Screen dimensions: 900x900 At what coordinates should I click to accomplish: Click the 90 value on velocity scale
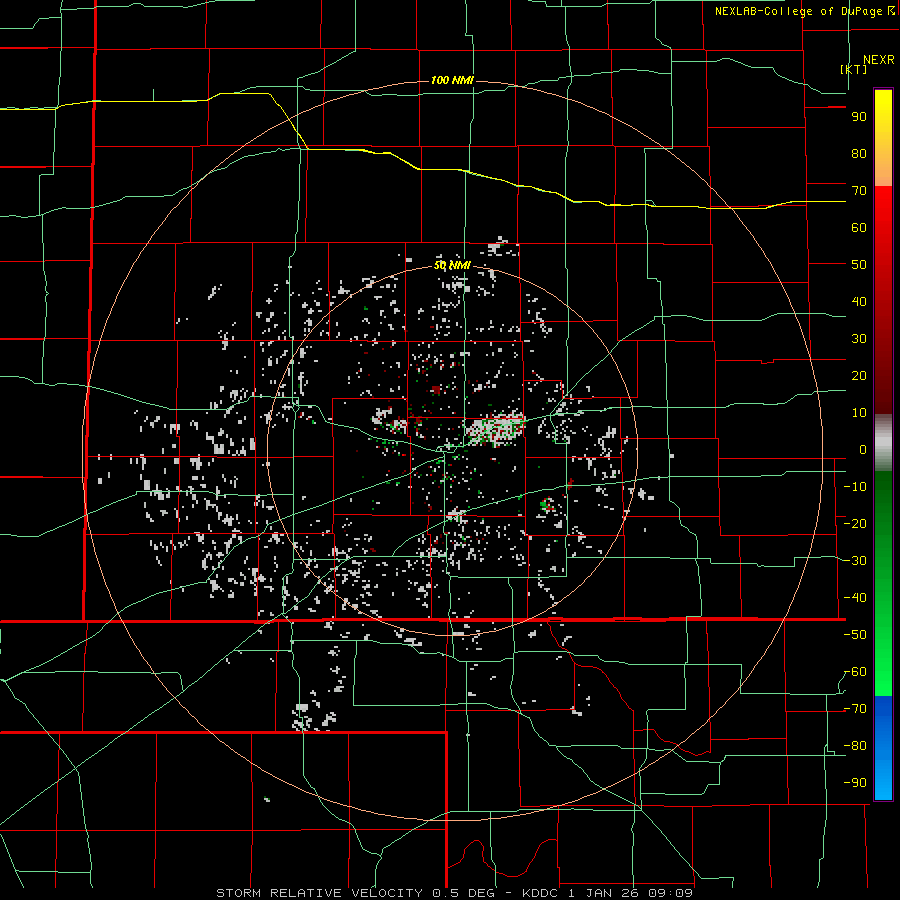pyautogui.click(x=859, y=117)
